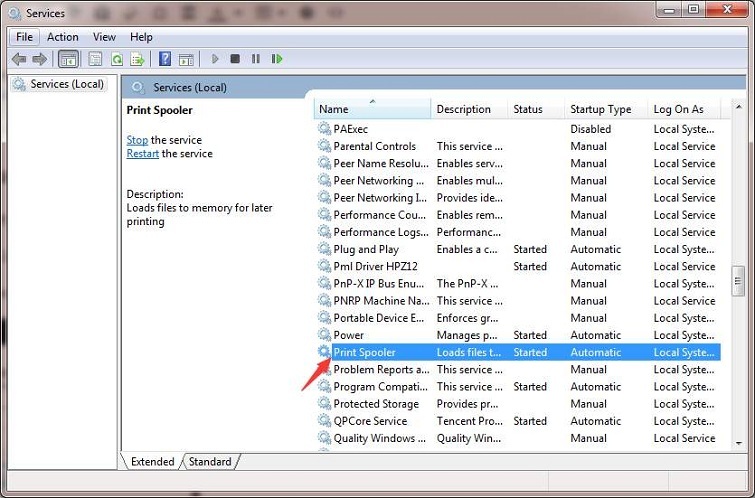This screenshot has width=755, height=498.
Task: Click the Stop the service link
Action: [137, 140]
